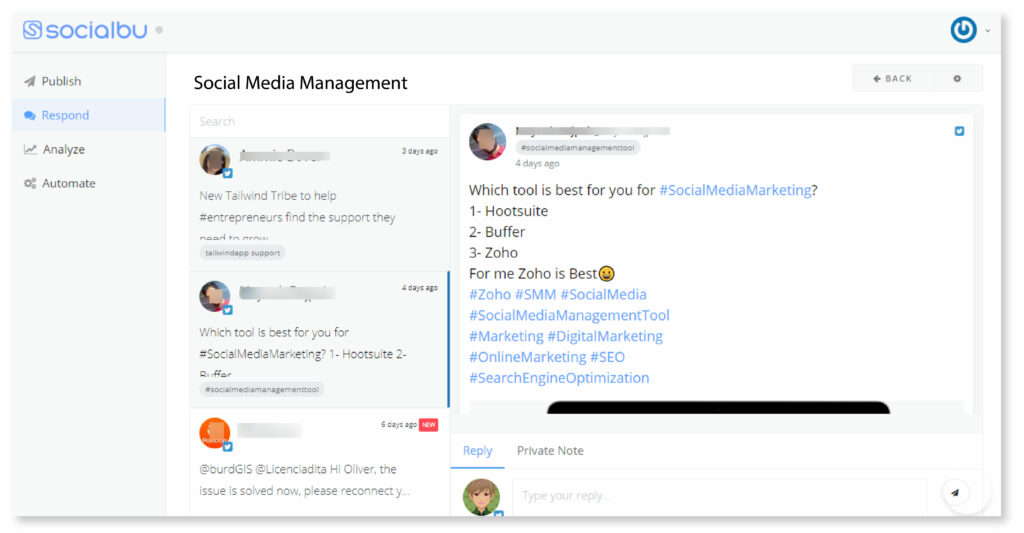1024x533 pixels.
Task: Click the tailwindapp support tag
Action: pyautogui.click(x=242, y=253)
